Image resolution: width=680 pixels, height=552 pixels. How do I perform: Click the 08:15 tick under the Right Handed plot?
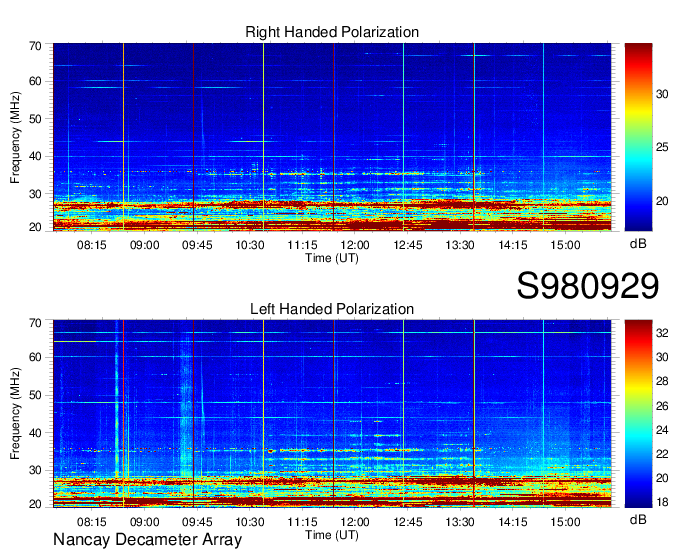(92, 245)
